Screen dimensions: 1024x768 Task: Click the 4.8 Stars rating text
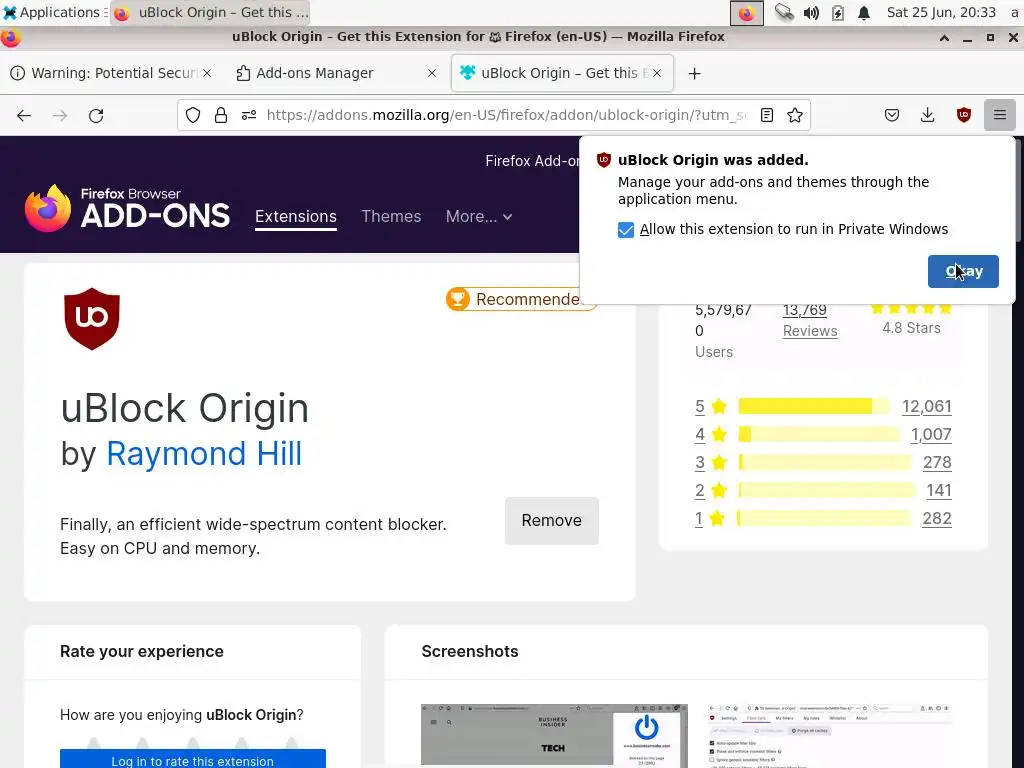911,328
